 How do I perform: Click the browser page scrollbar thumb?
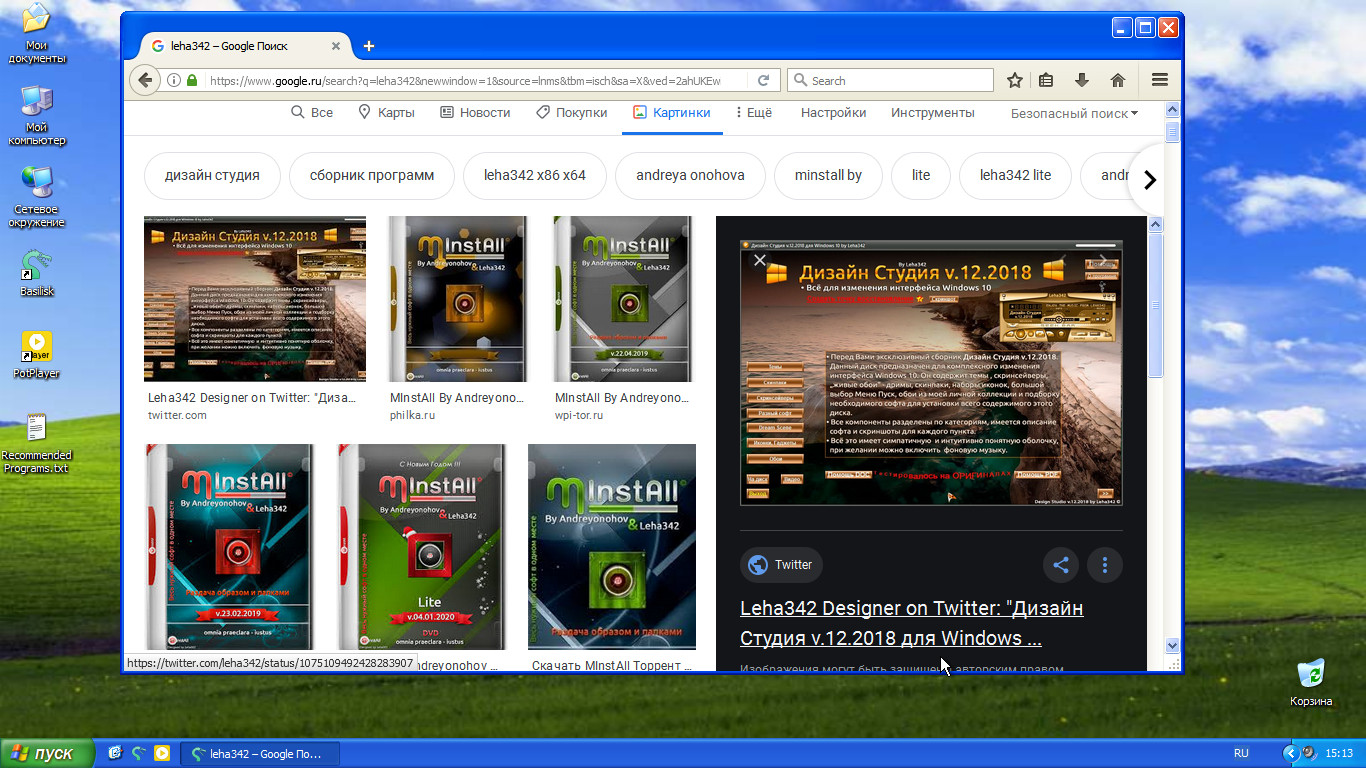pyautogui.click(x=1172, y=131)
